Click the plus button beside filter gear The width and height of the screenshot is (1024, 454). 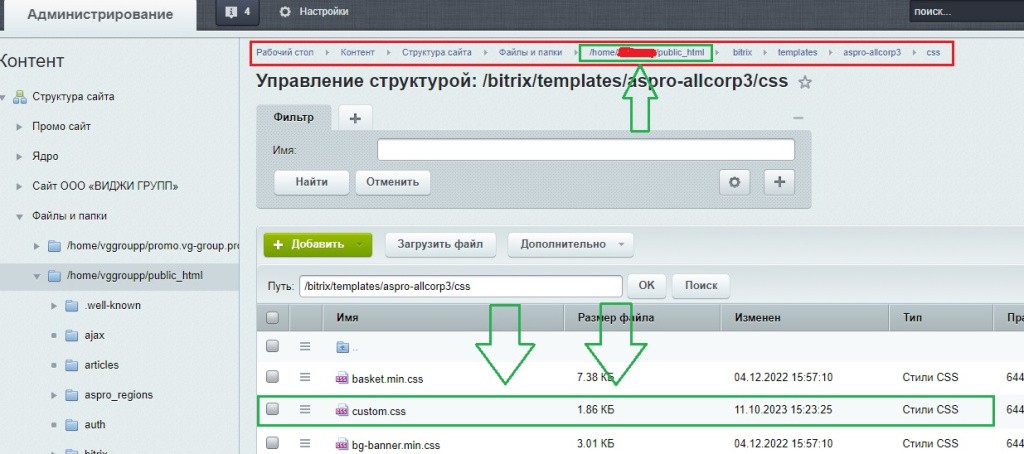pyautogui.click(x=779, y=182)
